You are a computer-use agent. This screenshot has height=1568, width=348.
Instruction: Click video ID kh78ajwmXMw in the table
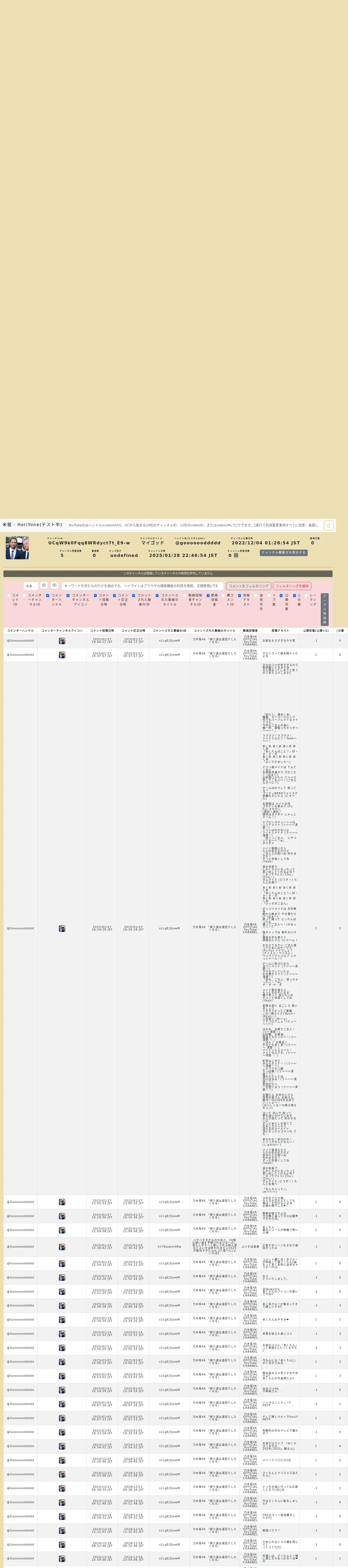tap(170, 1247)
